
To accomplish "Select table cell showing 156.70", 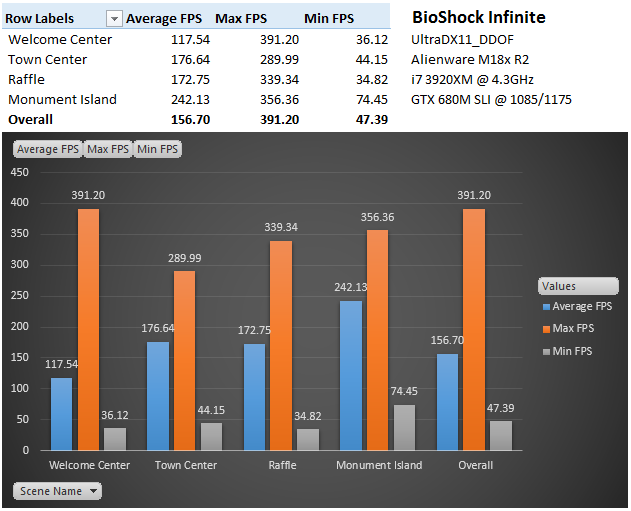I will tap(190, 120).
